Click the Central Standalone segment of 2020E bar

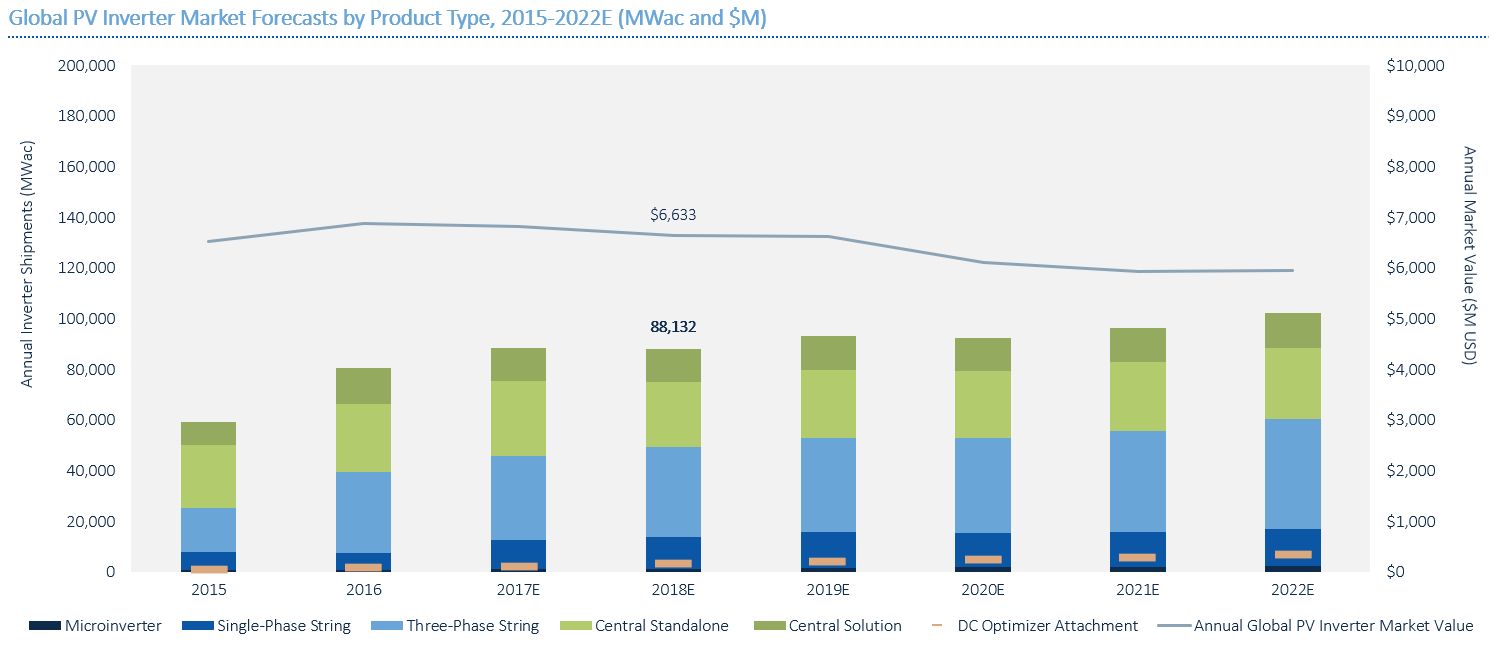(x=982, y=404)
